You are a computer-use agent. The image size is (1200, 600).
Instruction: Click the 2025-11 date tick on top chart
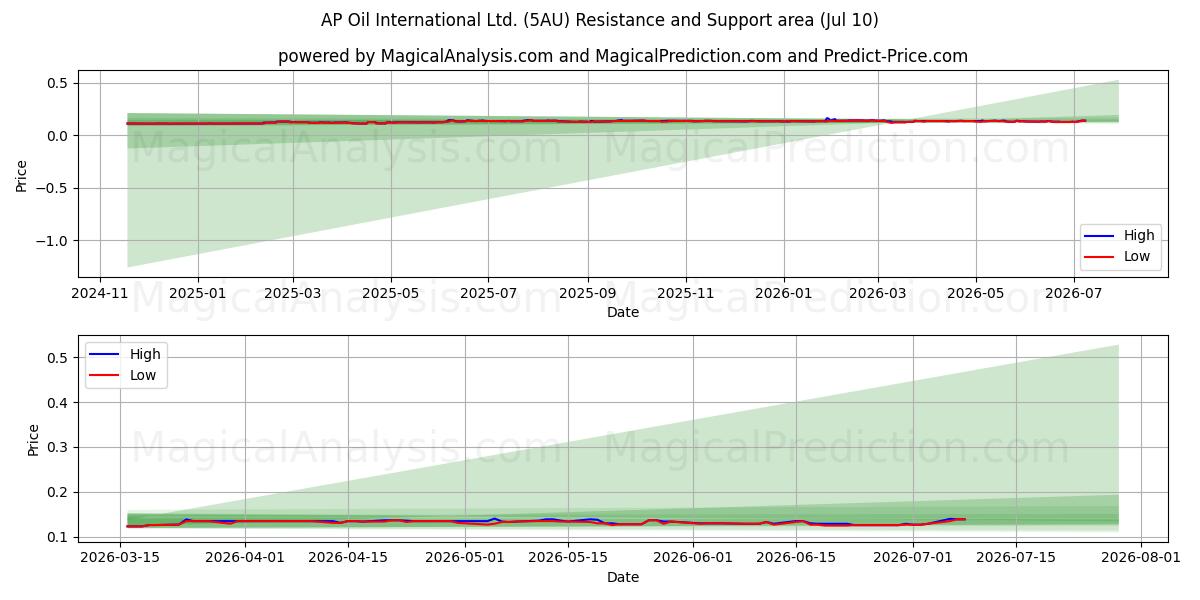(x=686, y=293)
